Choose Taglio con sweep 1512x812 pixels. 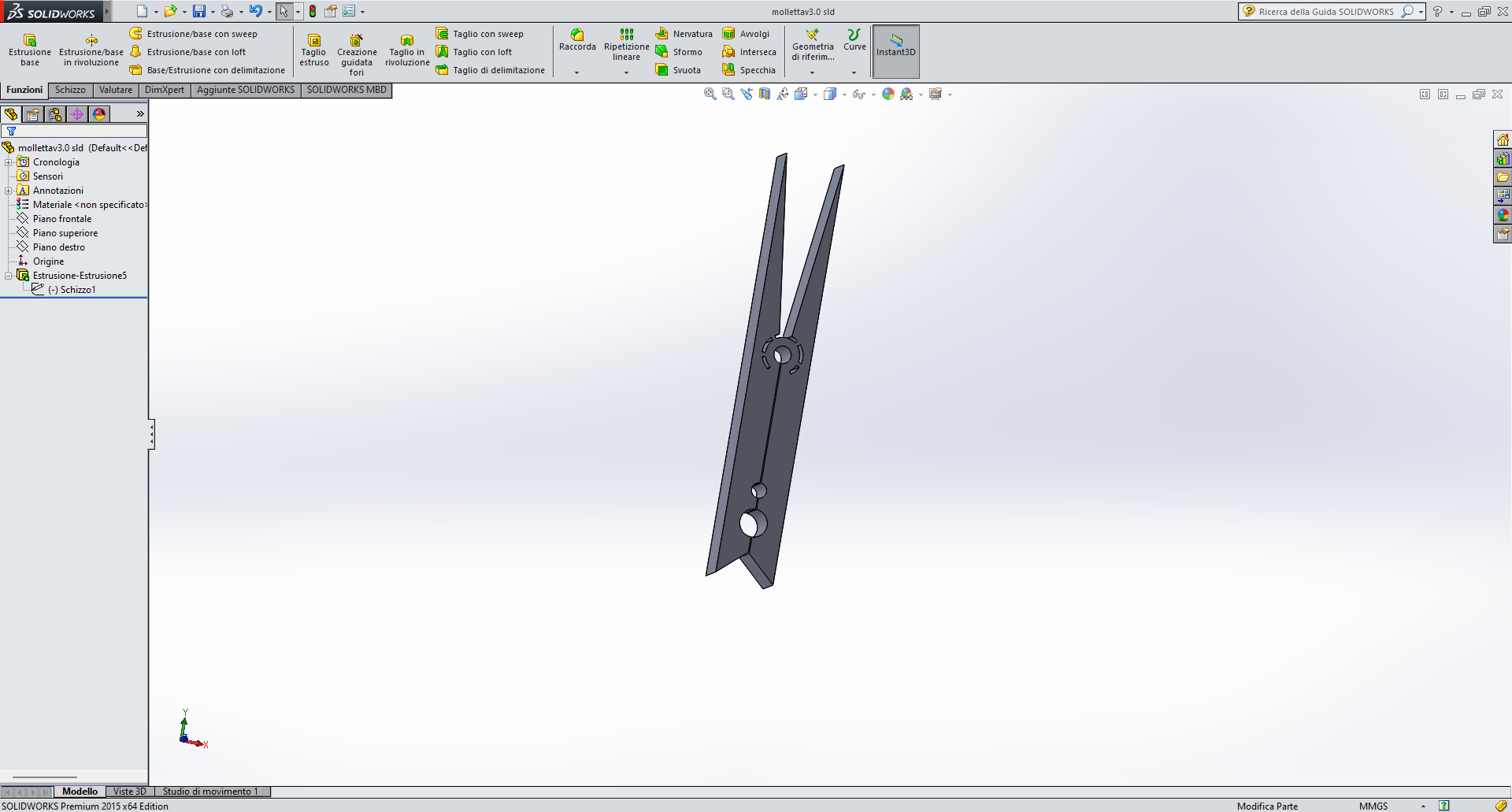click(x=480, y=34)
